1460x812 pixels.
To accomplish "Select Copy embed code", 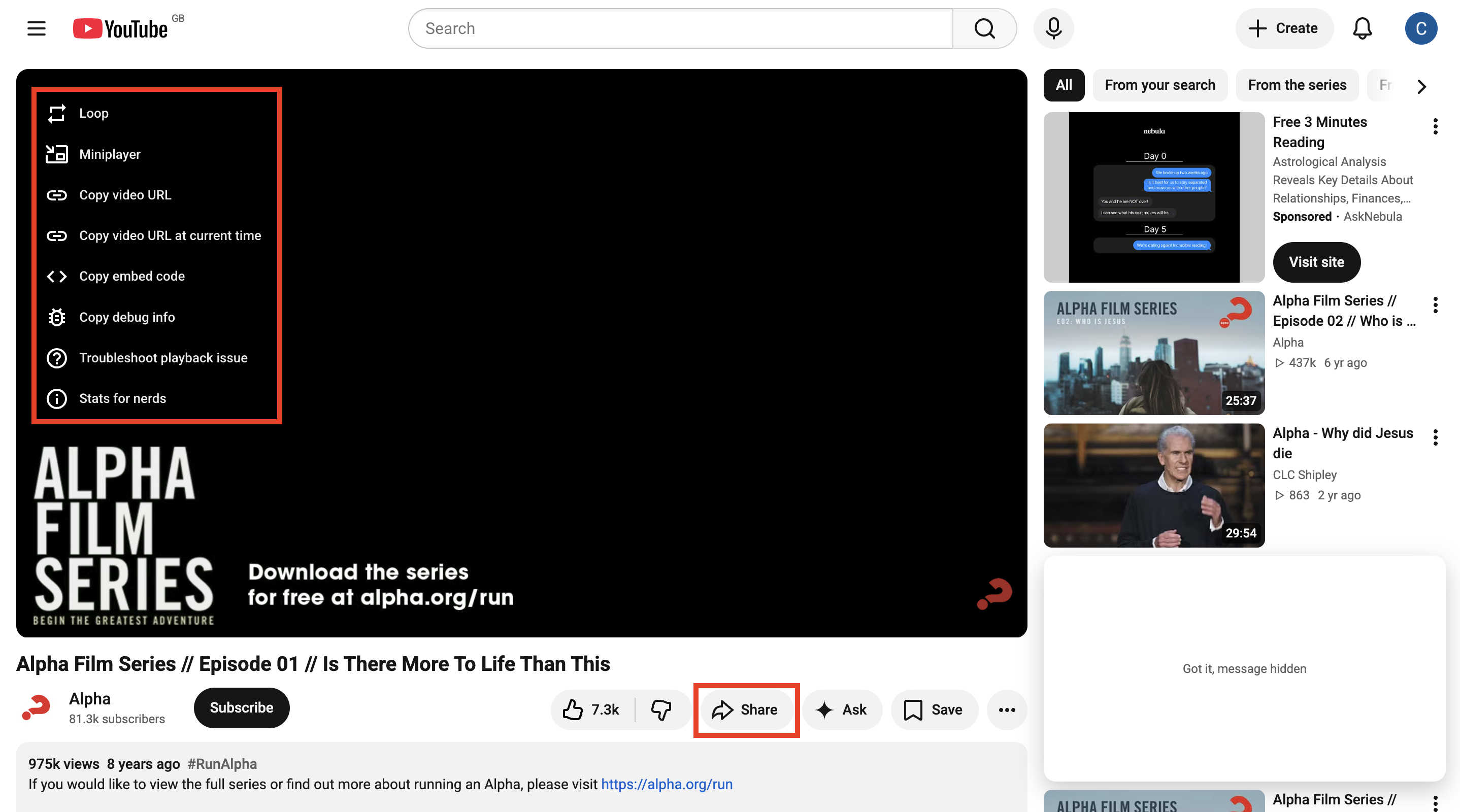I will click(157, 277).
